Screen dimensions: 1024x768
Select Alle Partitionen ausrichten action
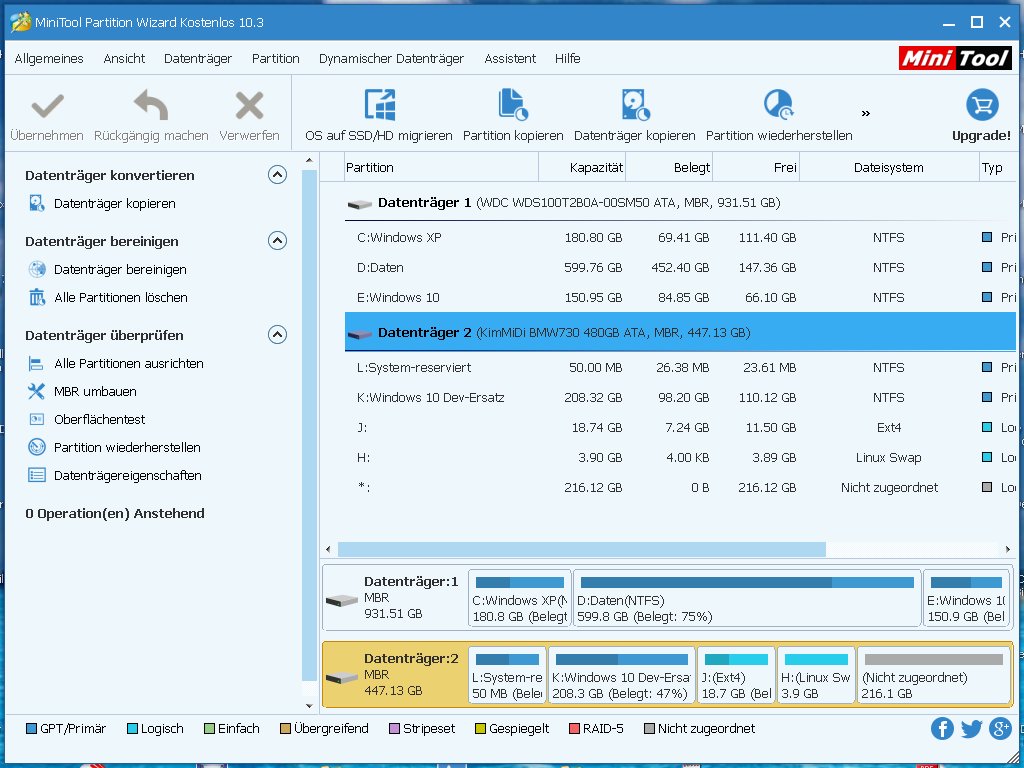129,364
